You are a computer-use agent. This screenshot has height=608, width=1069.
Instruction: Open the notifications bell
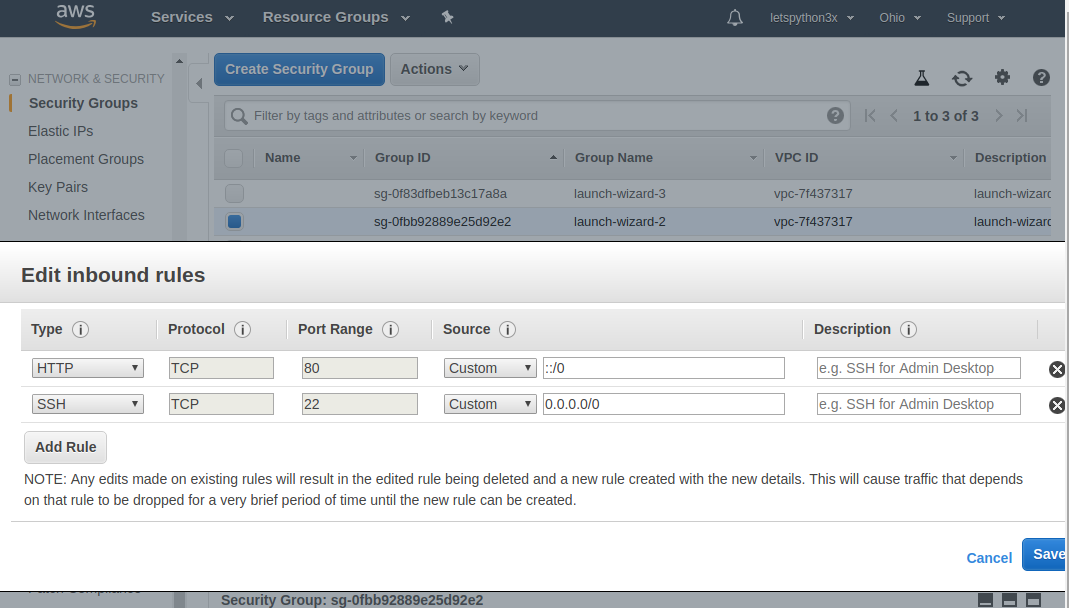735,18
